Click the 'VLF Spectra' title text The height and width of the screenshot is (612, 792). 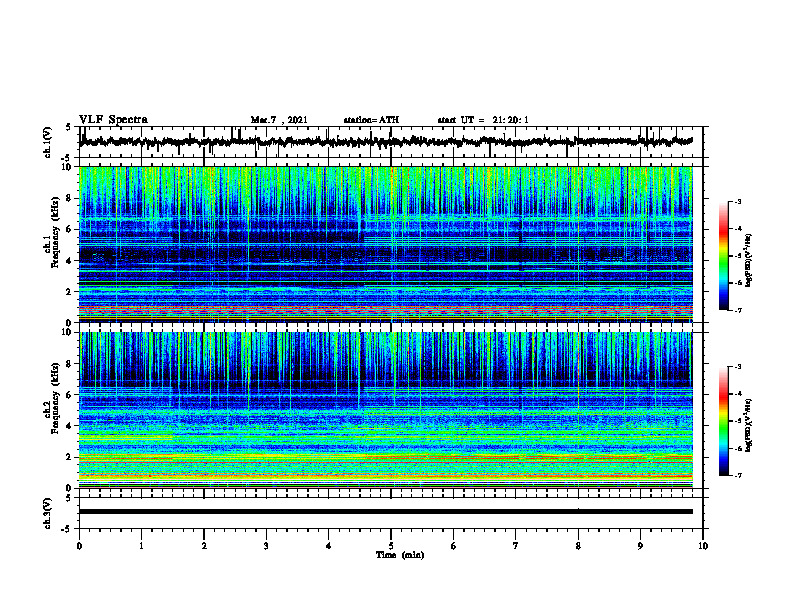[113, 120]
